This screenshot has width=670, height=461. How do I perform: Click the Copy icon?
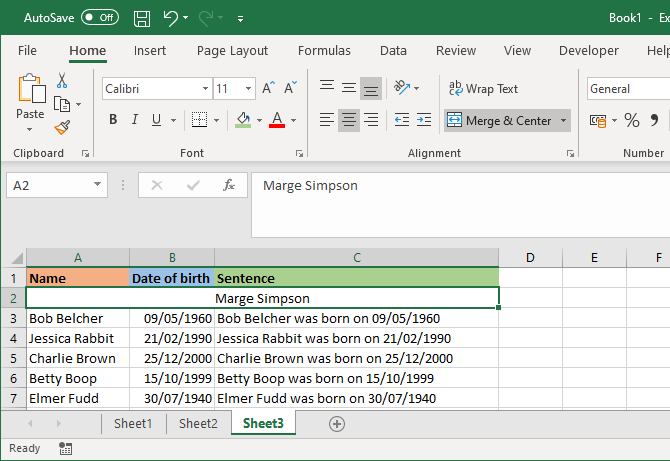62,104
